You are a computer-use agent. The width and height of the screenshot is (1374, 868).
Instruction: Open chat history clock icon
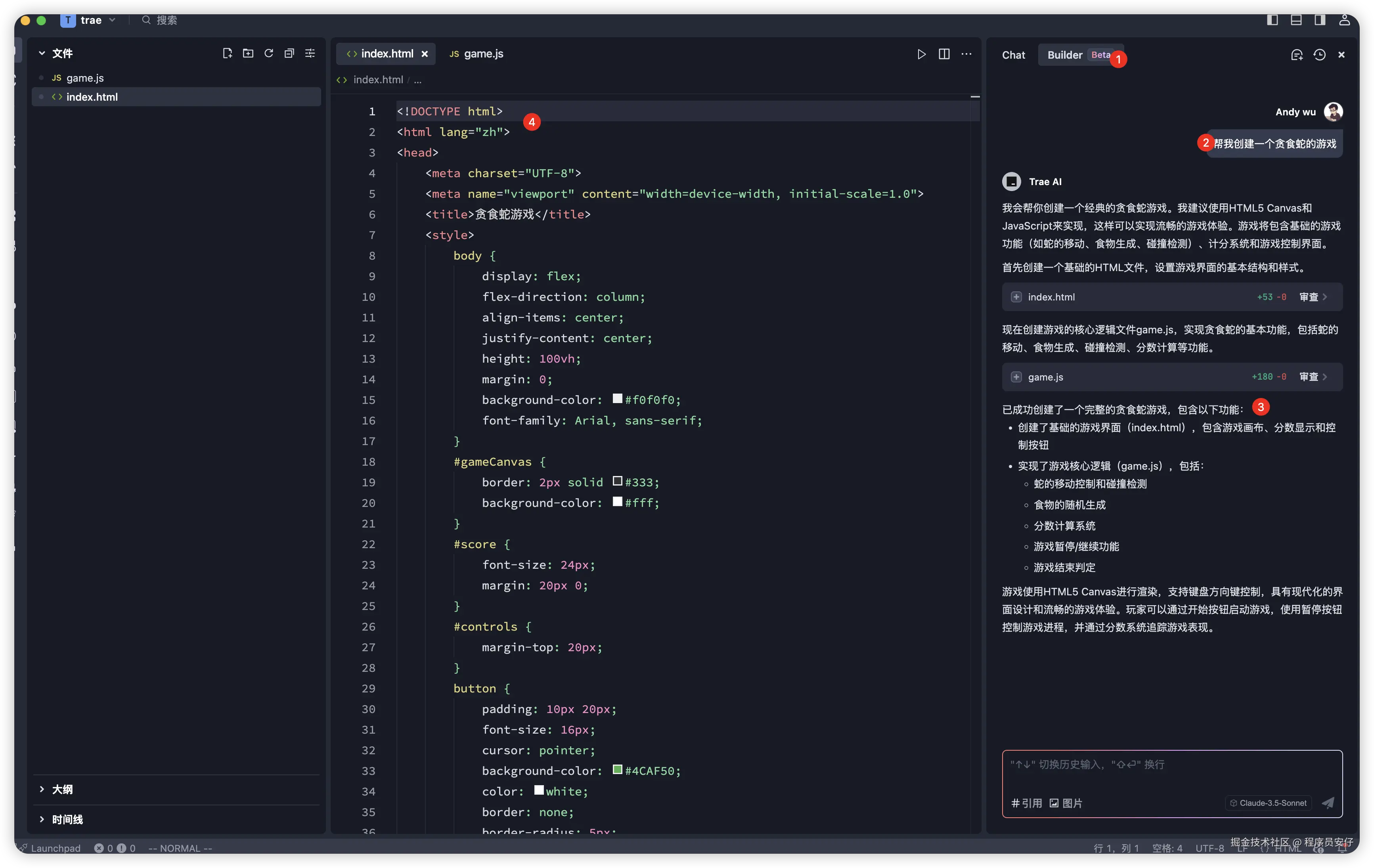pyautogui.click(x=1319, y=55)
